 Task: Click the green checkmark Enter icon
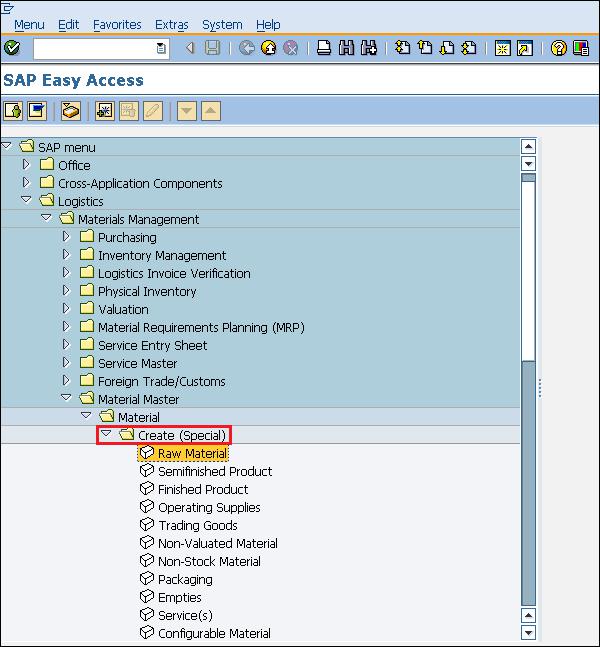coord(12,48)
